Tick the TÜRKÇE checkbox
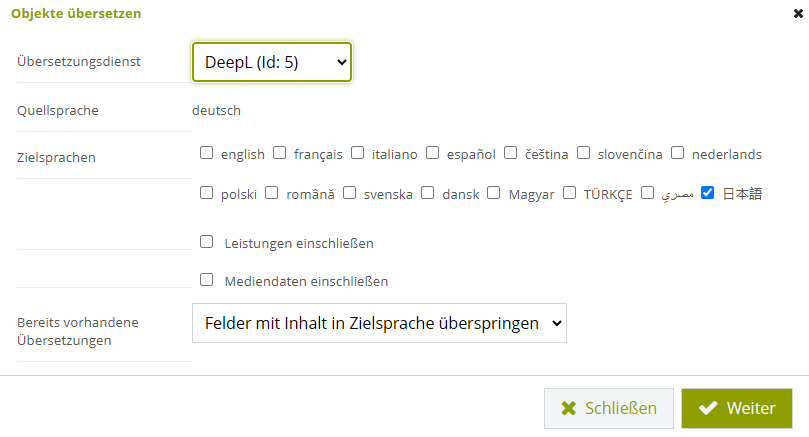This screenshot has height=437, width=809. [x=569, y=192]
